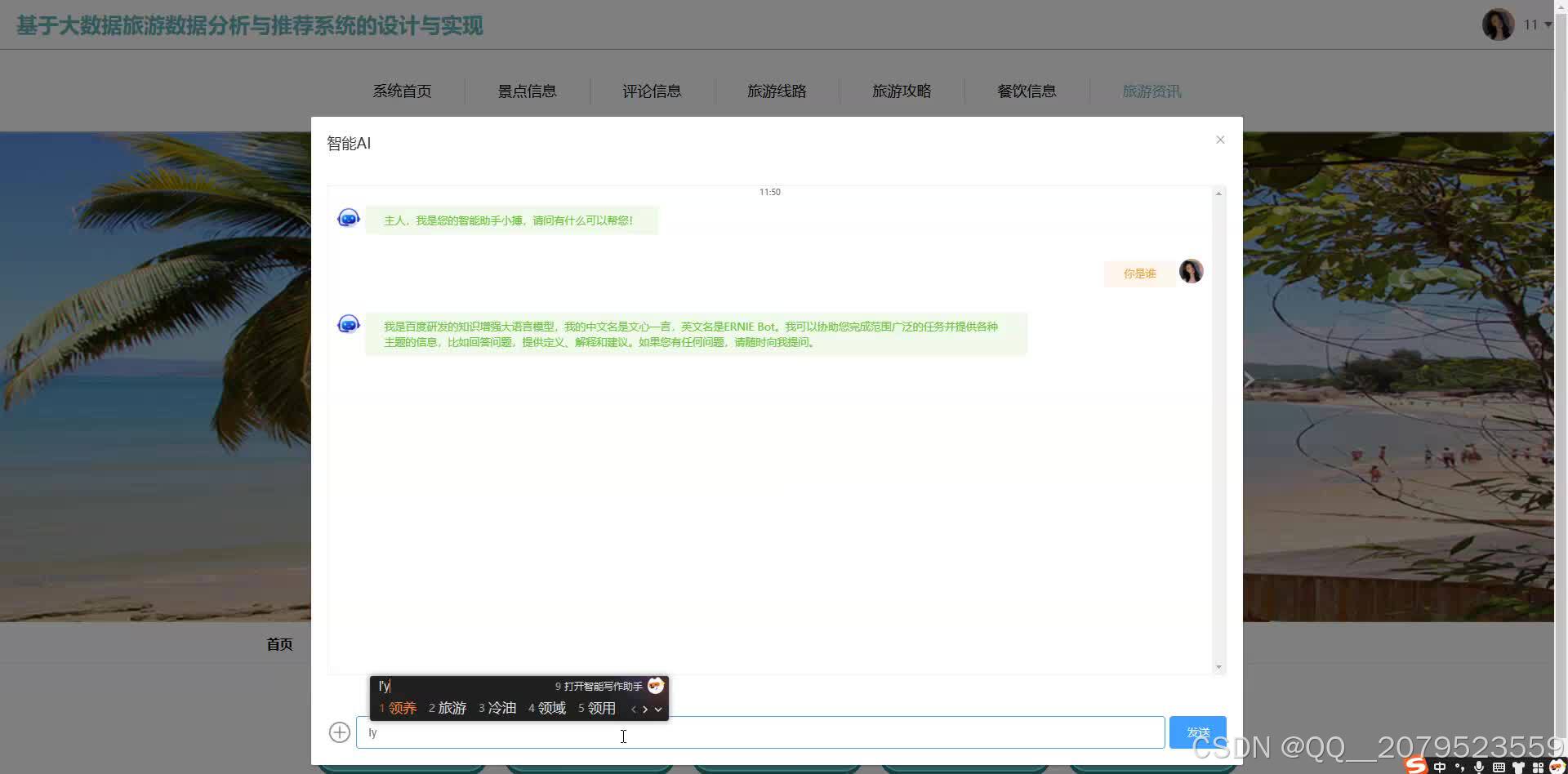Choose IME candidate 4 领域
The image size is (1568, 774).
547,708
